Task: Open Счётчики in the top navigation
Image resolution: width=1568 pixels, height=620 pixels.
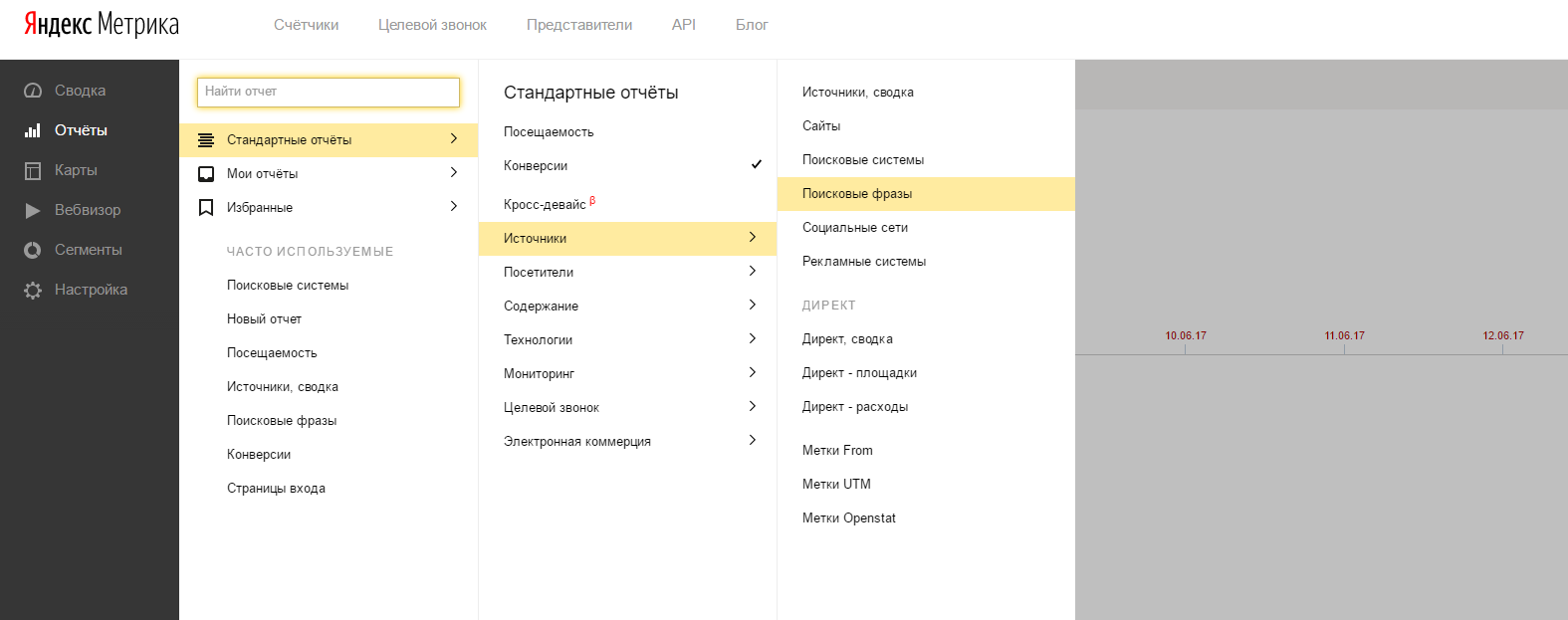Action: [307, 25]
